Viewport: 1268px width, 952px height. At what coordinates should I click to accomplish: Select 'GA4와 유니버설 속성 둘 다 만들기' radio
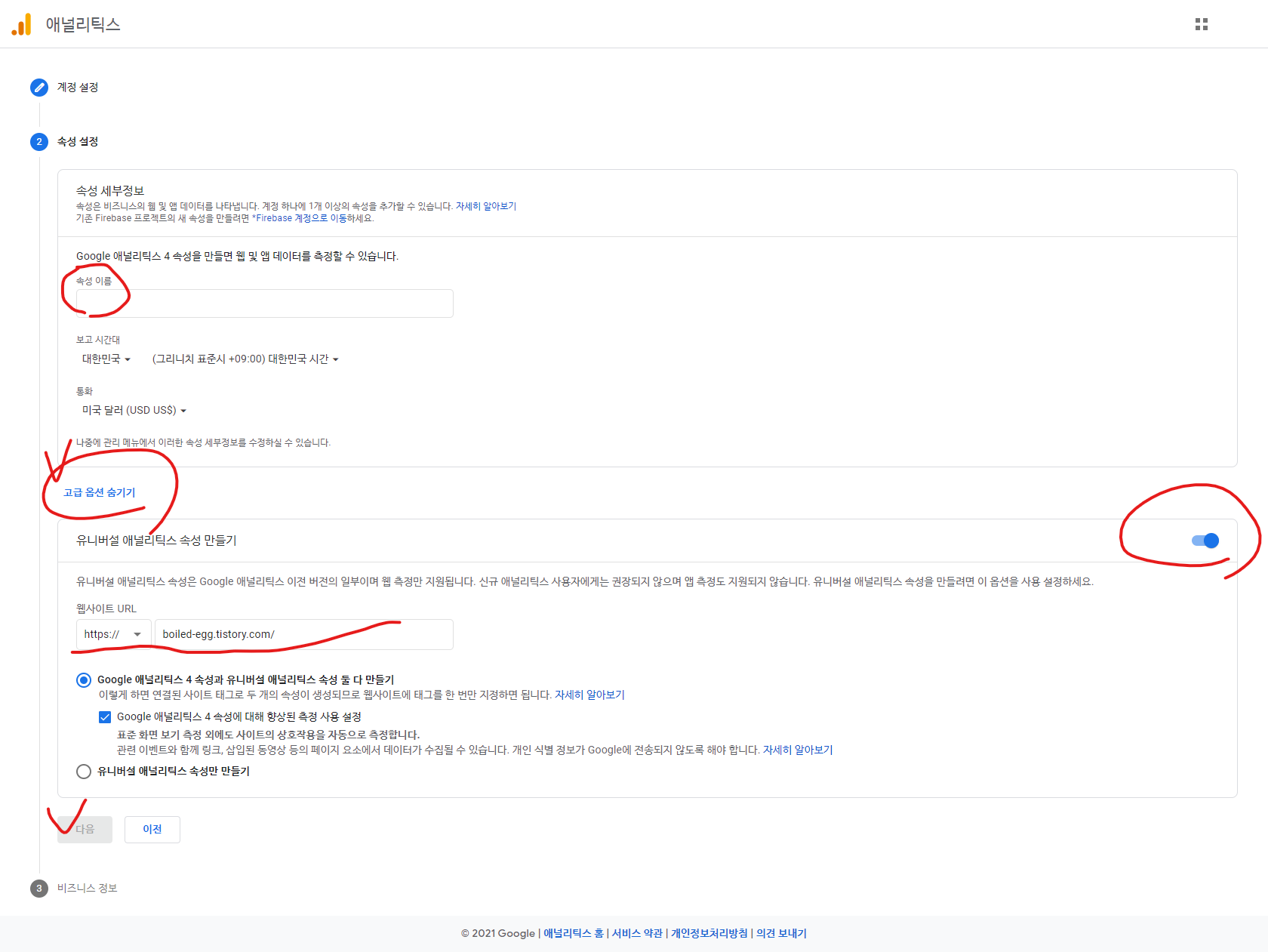pos(84,680)
